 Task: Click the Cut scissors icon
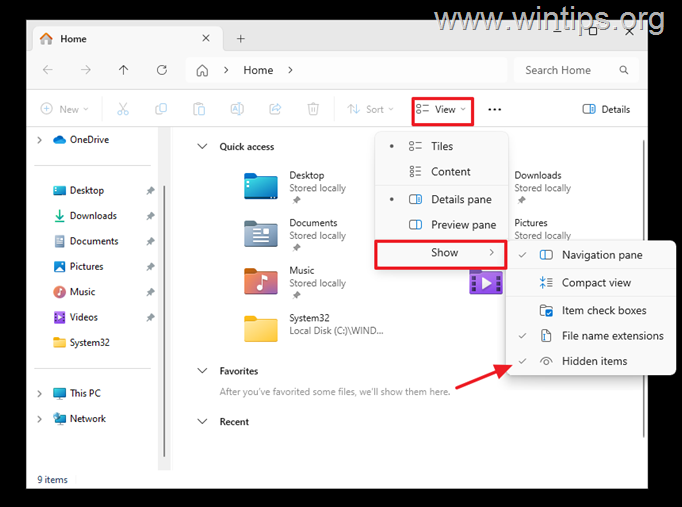(x=123, y=109)
